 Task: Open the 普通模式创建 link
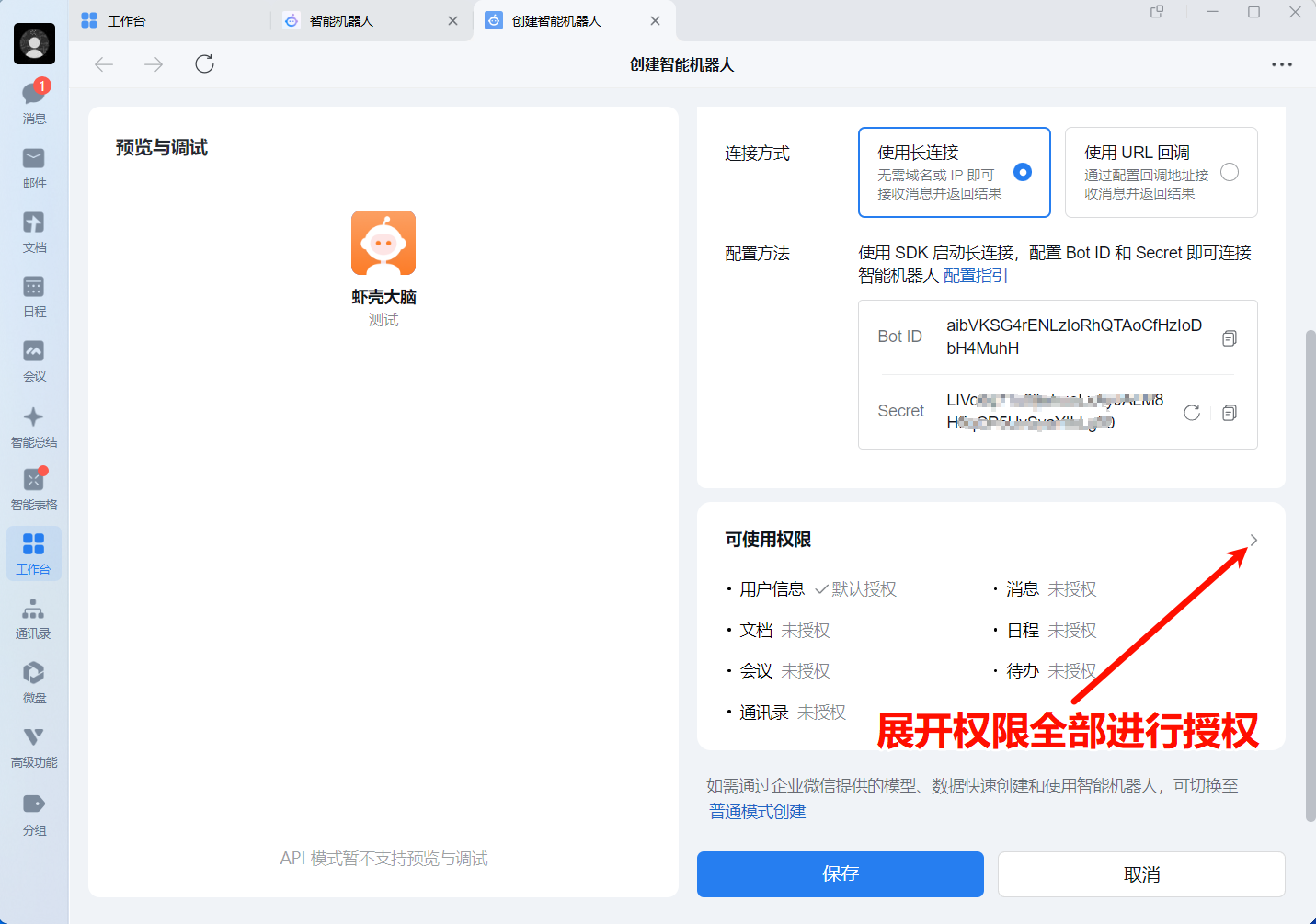click(757, 812)
